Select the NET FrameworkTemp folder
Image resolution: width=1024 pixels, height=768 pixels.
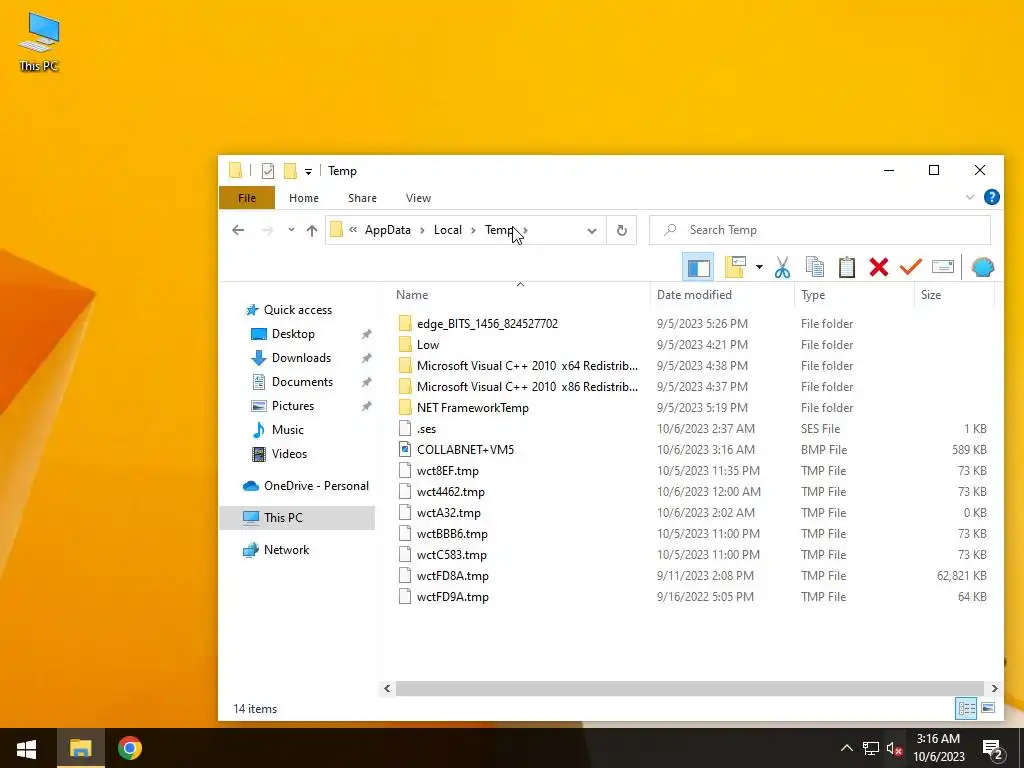(x=473, y=408)
